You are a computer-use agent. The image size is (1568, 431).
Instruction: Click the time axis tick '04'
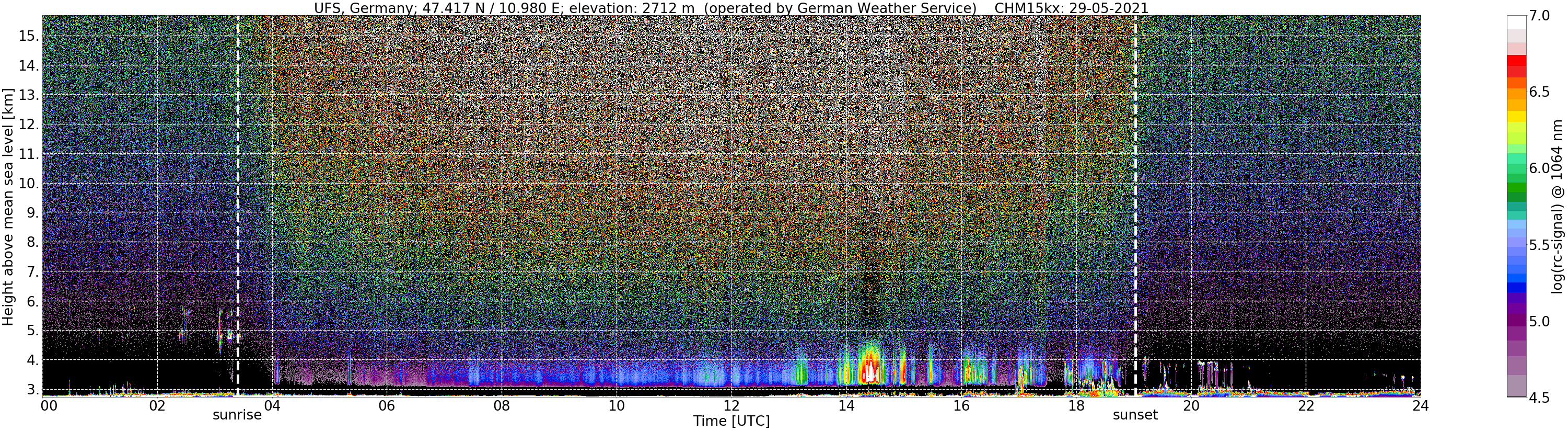tap(272, 405)
